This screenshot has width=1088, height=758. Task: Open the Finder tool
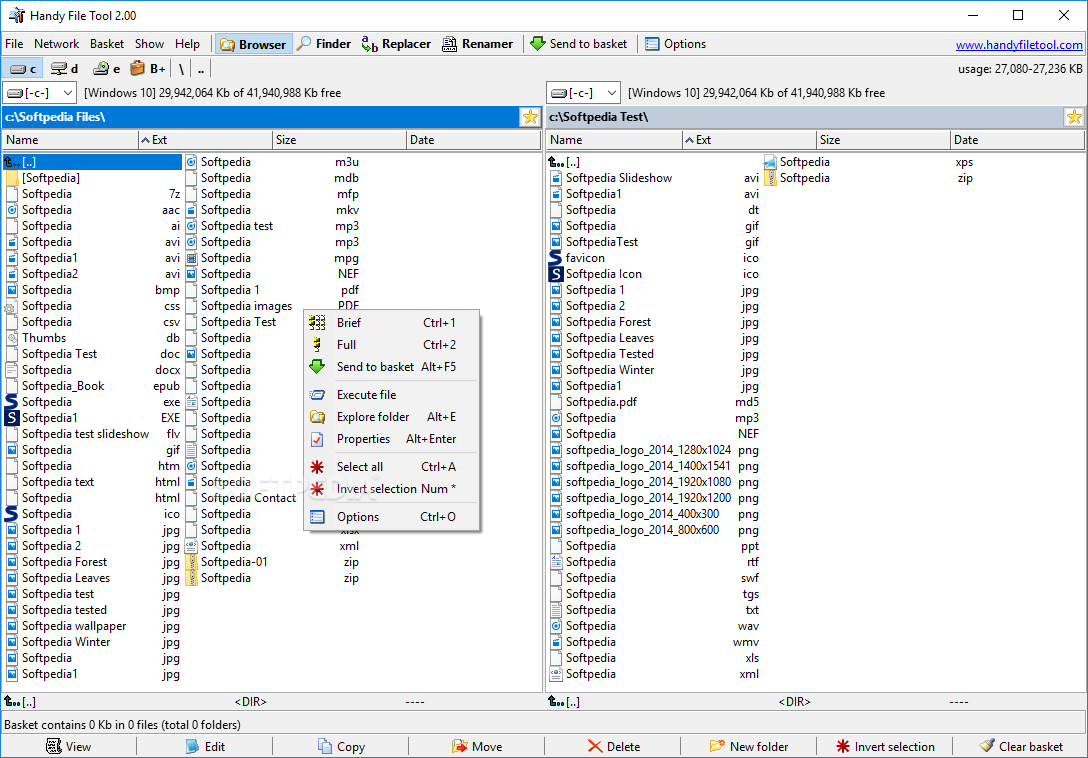coord(324,44)
